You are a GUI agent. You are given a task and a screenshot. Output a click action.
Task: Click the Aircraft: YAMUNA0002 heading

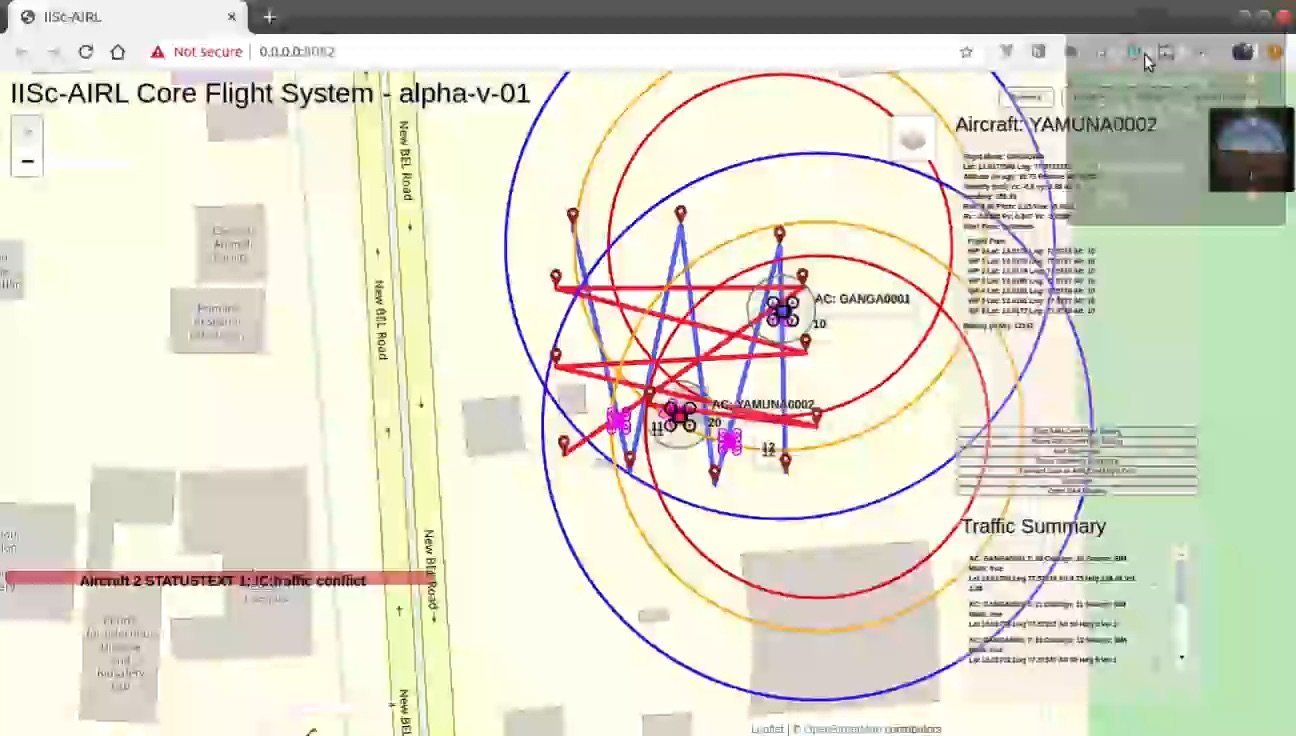pyautogui.click(x=1055, y=125)
